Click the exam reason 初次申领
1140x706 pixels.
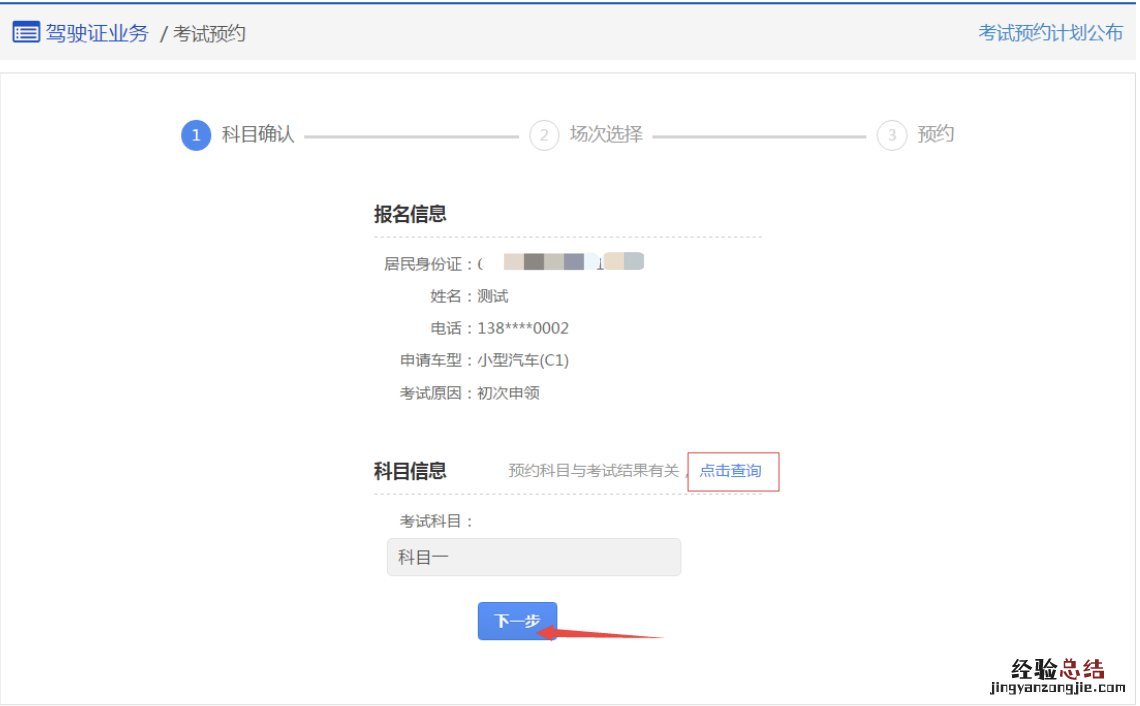click(x=508, y=393)
